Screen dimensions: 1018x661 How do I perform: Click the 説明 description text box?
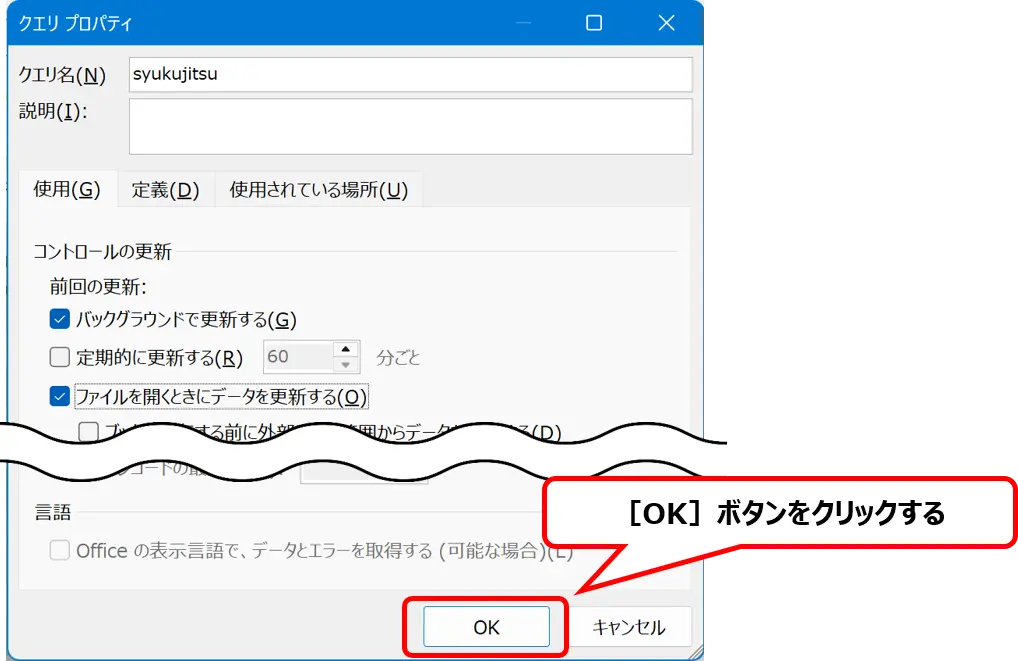(x=410, y=127)
